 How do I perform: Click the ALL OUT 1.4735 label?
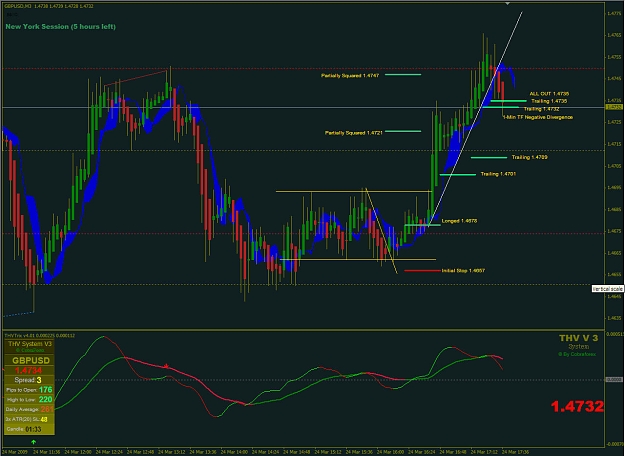tap(549, 94)
